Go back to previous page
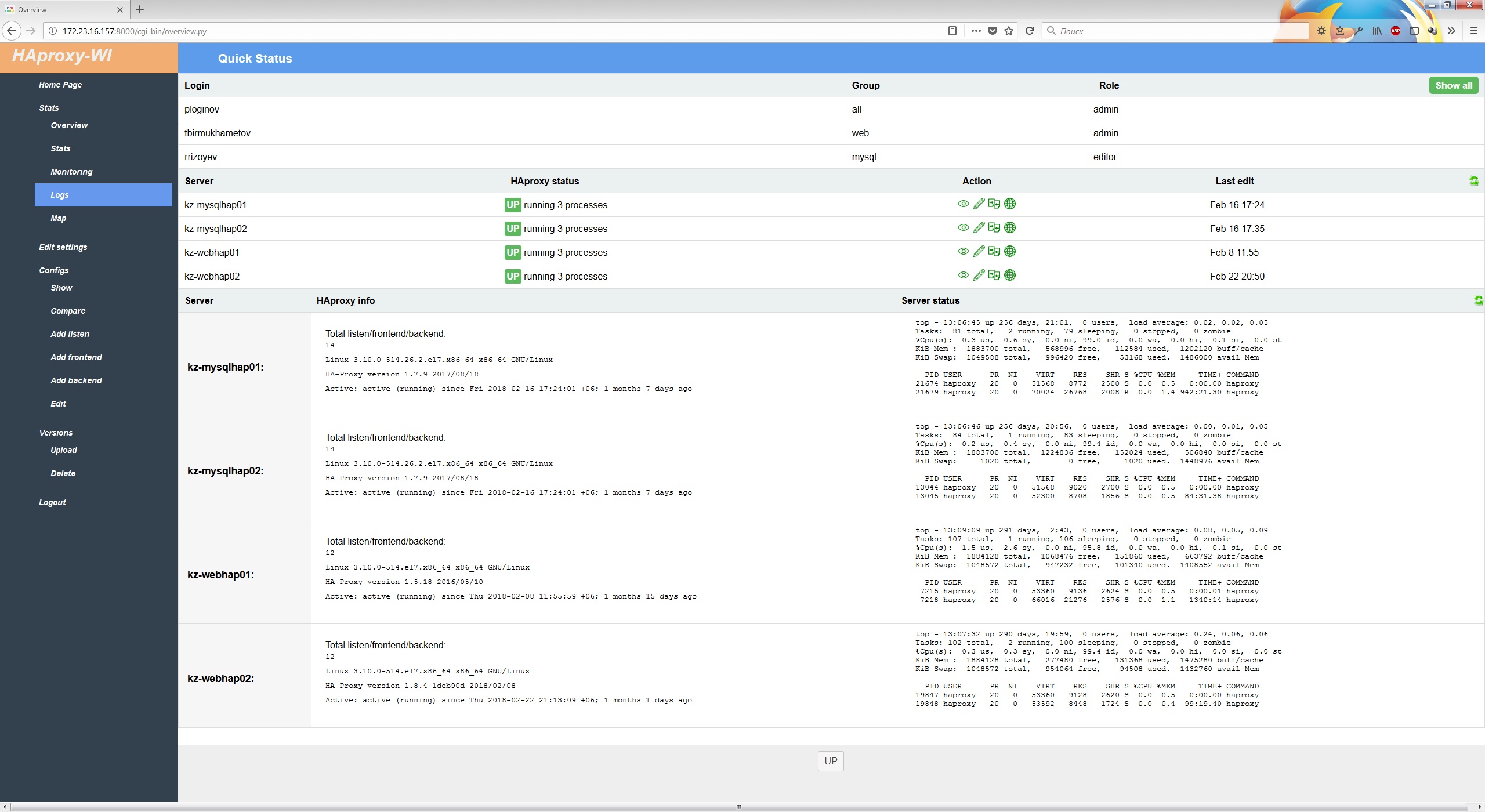This screenshot has width=1485, height=812. click(11, 31)
